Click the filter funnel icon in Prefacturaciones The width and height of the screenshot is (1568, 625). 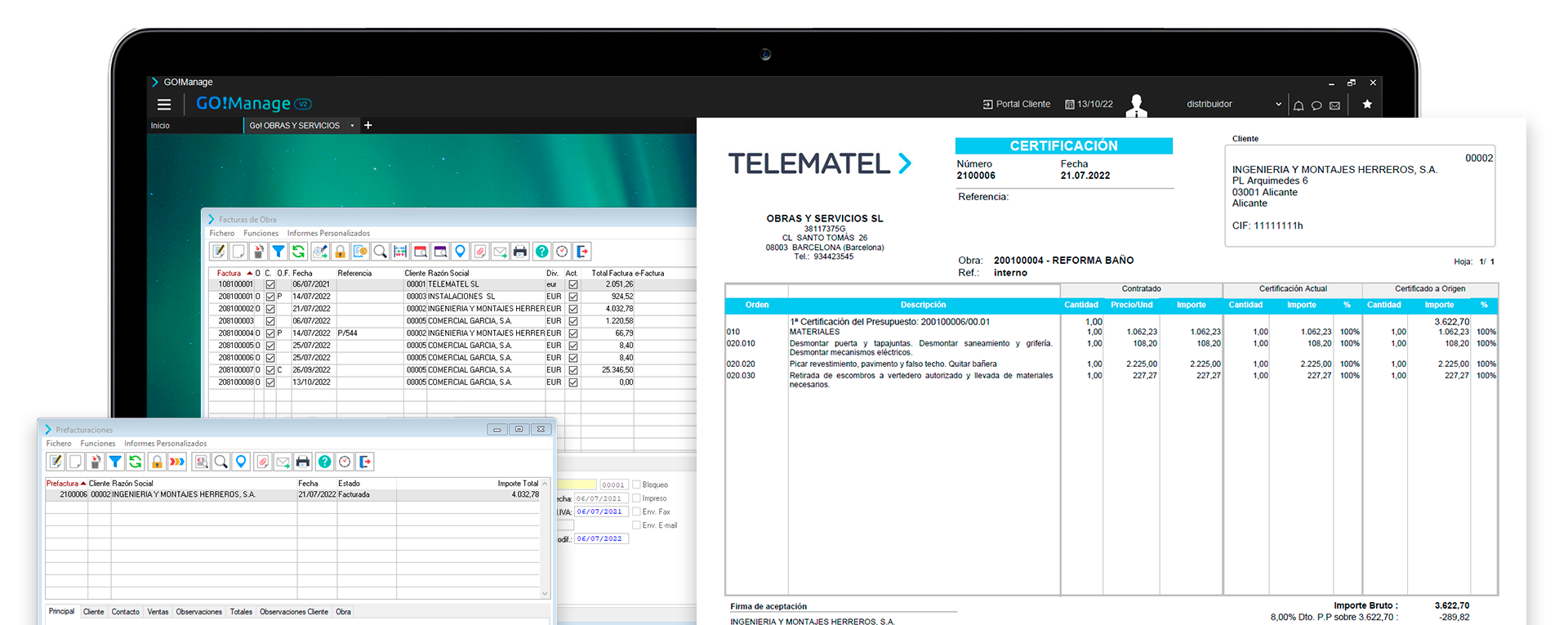pos(115,462)
